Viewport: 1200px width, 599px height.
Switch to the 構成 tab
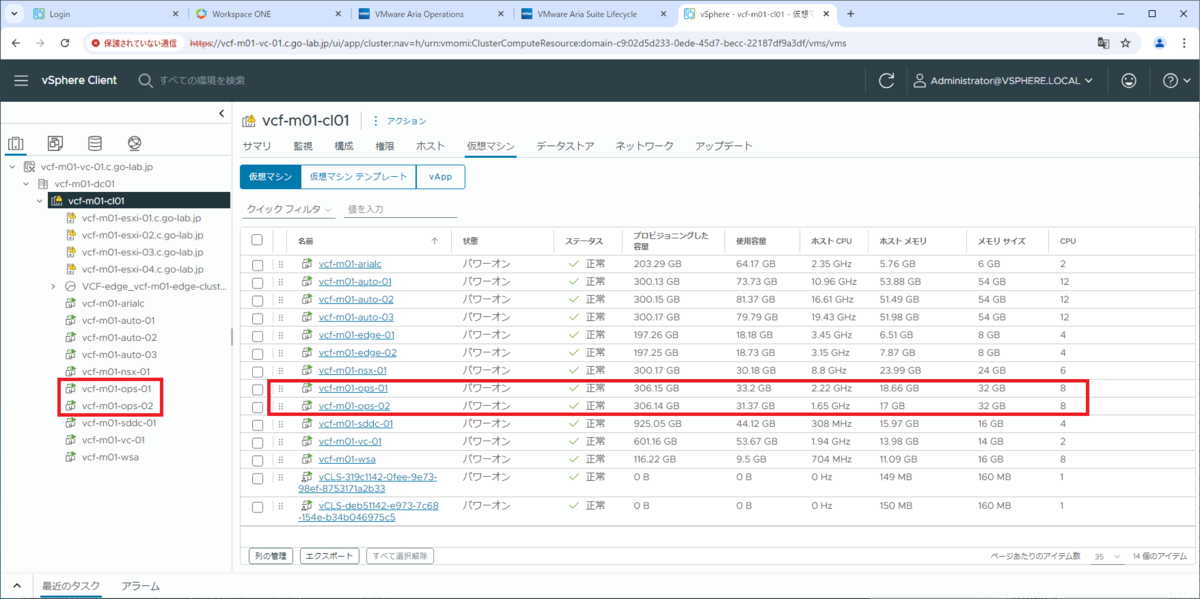343,146
